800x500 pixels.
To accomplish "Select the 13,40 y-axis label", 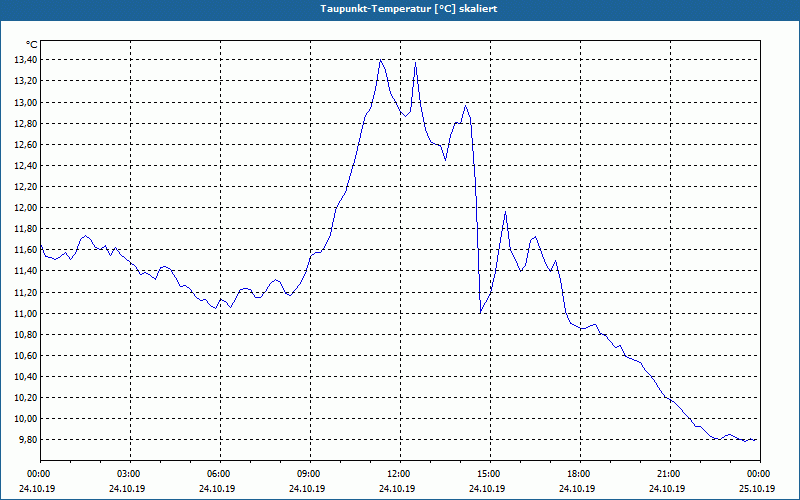I will tap(26, 60).
